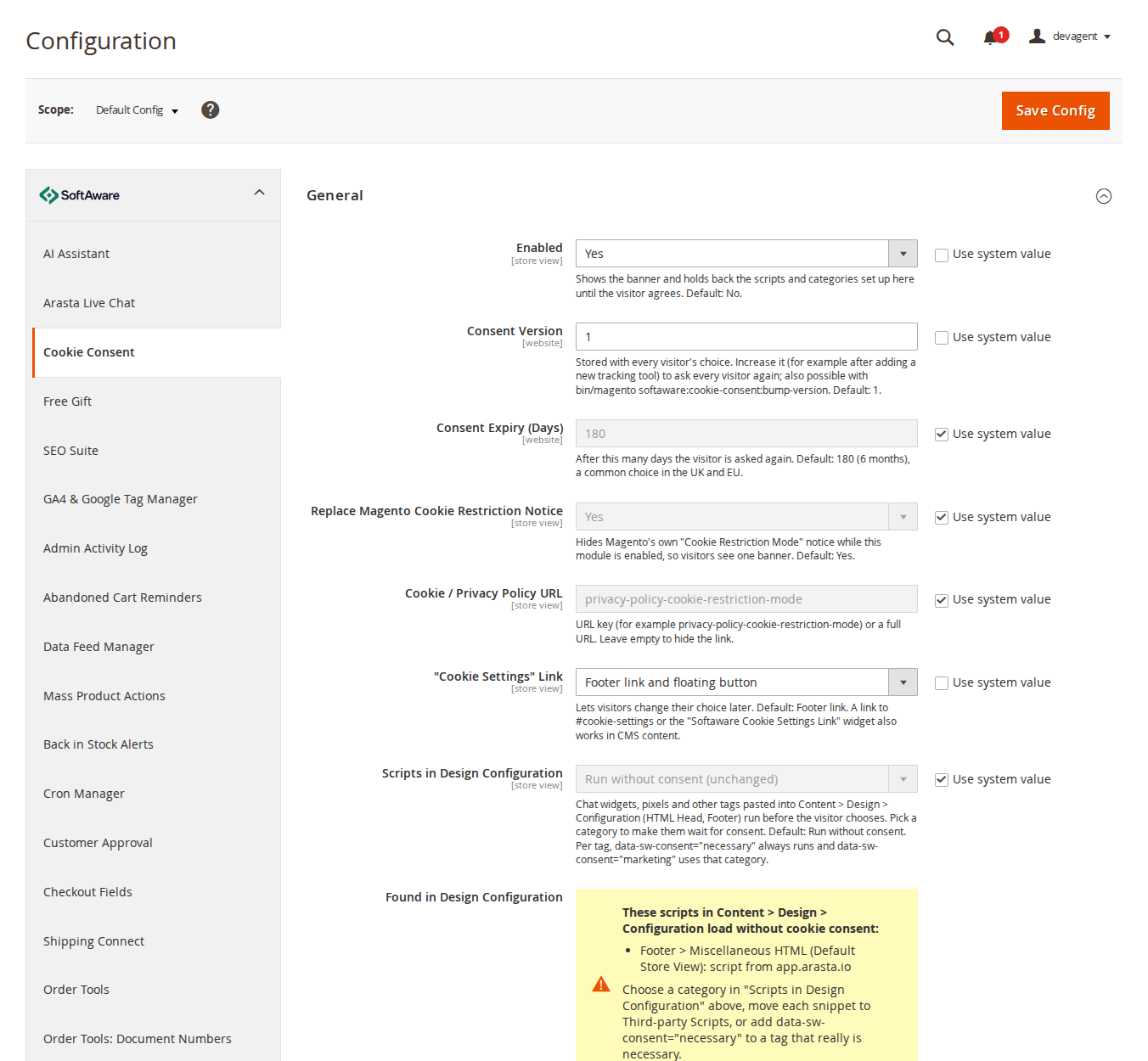Click the Consent Expiry (Days) field

[x=746, y=434]
